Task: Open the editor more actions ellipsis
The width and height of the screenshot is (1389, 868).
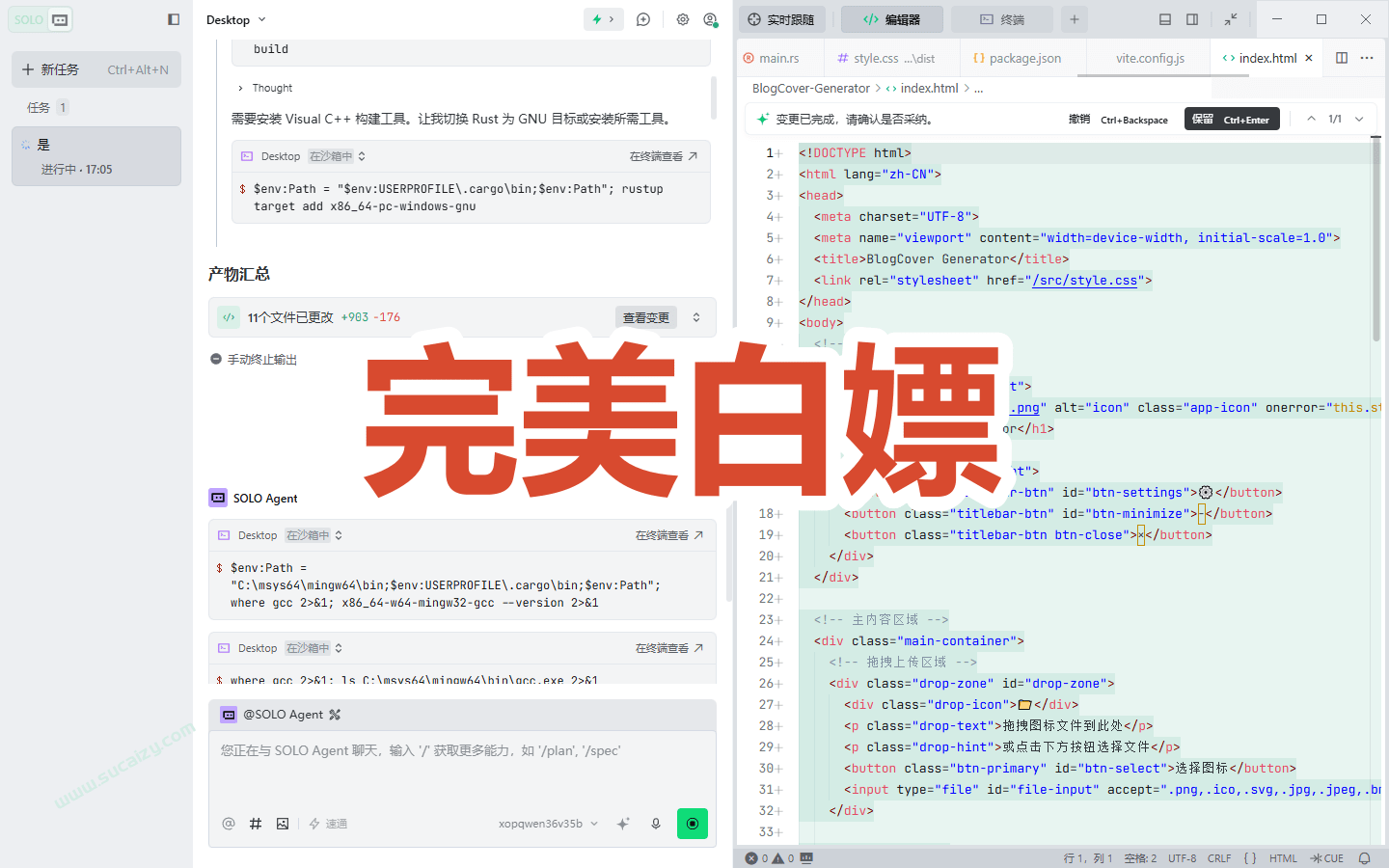Action: [x=1367, y=58]
